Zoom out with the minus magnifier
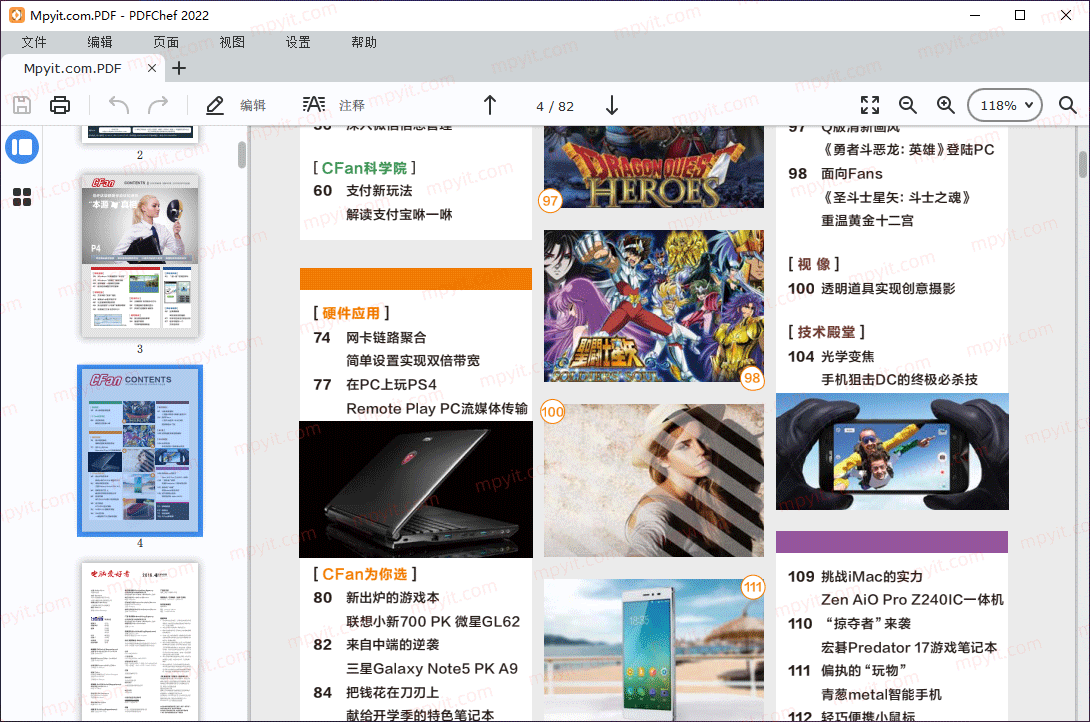 907,105
